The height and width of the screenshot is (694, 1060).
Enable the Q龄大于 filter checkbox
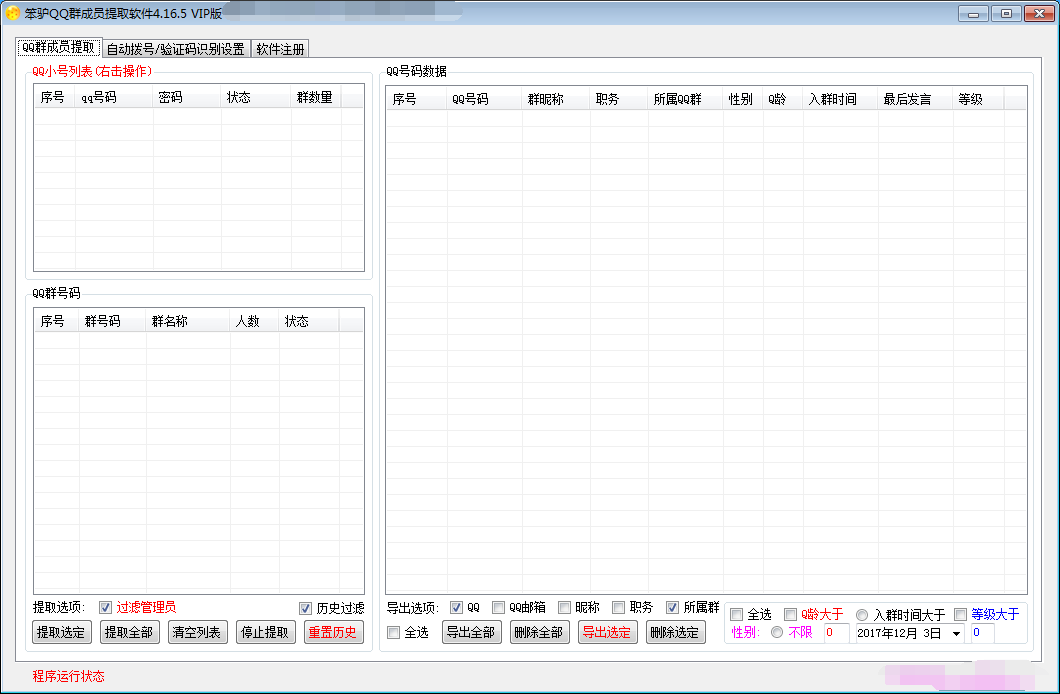pyautogui.click(x=790, y=614)
